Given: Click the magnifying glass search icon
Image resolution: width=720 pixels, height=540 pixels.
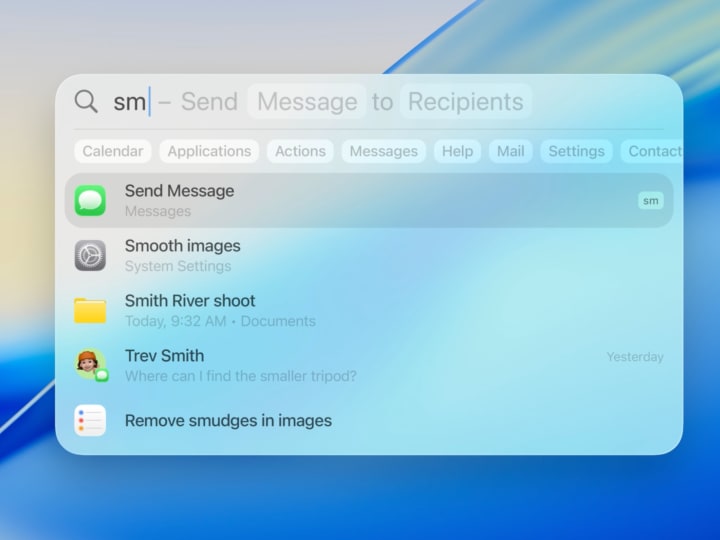Looking at the screenshot, I should point(86,101).
